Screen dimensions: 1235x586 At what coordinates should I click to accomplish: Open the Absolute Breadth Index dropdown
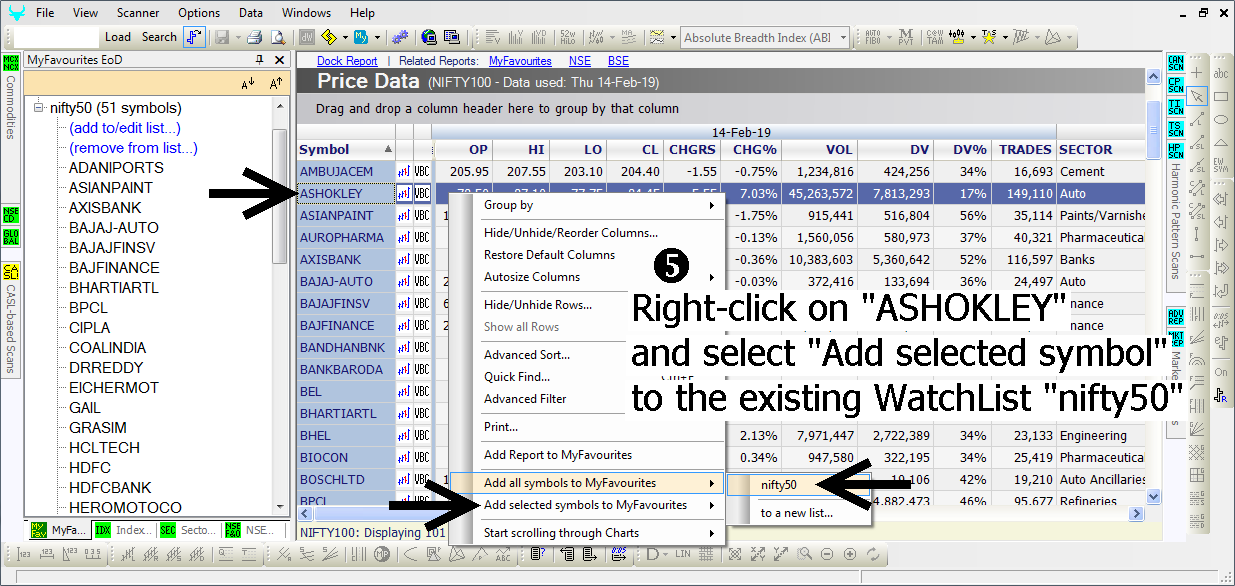pyautogui.click(x=843, y=38)
